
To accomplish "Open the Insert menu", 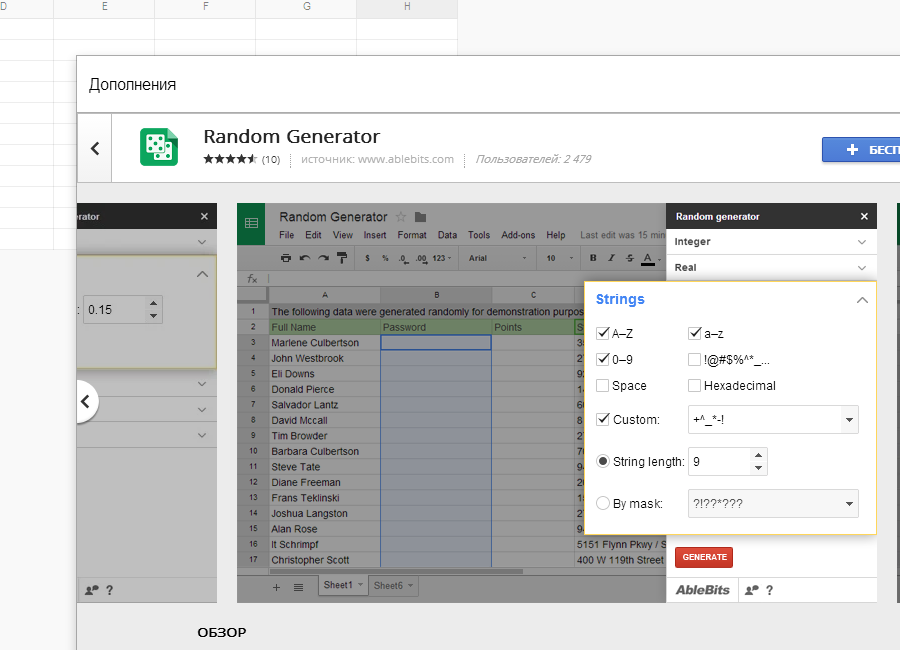I will click(375, 235).
